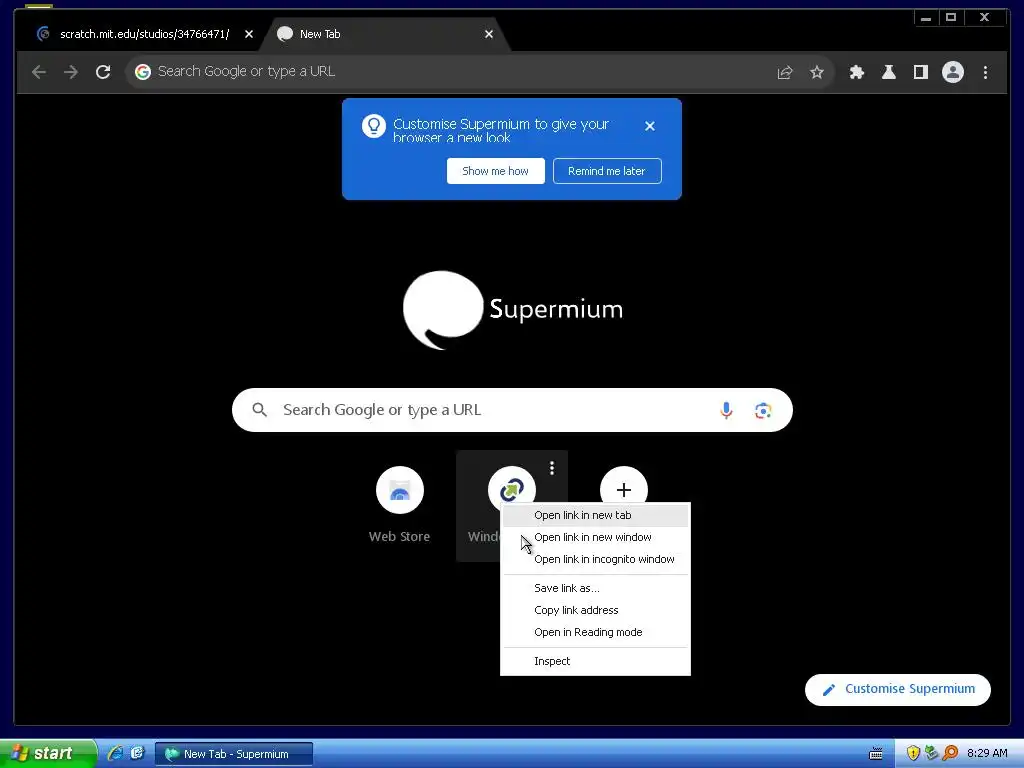
Task: Click the network computers tray icon
Action: point(931,754)
